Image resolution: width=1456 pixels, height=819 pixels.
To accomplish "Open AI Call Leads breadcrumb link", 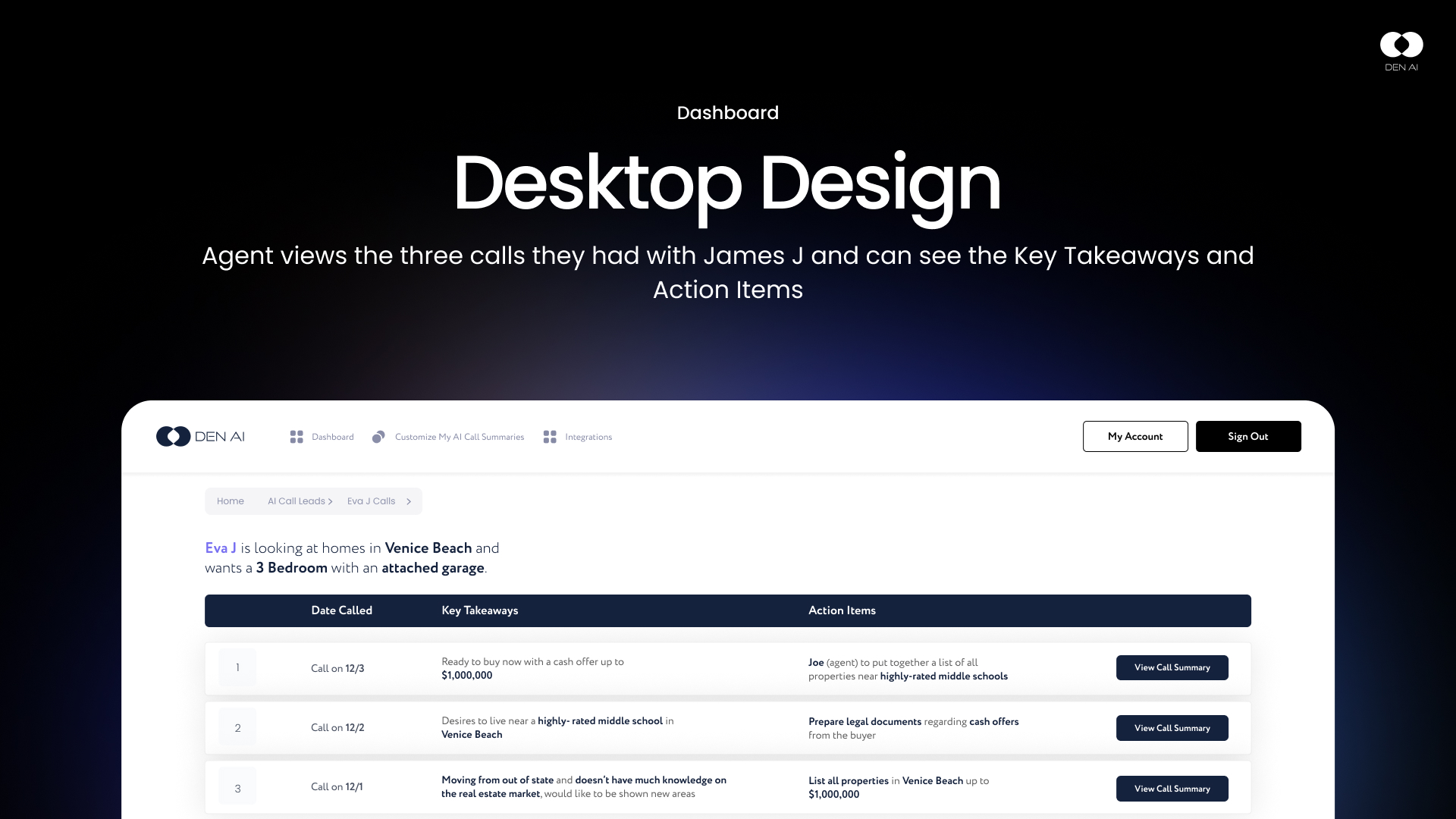I will pyautogui.click(x=296, y=501).
